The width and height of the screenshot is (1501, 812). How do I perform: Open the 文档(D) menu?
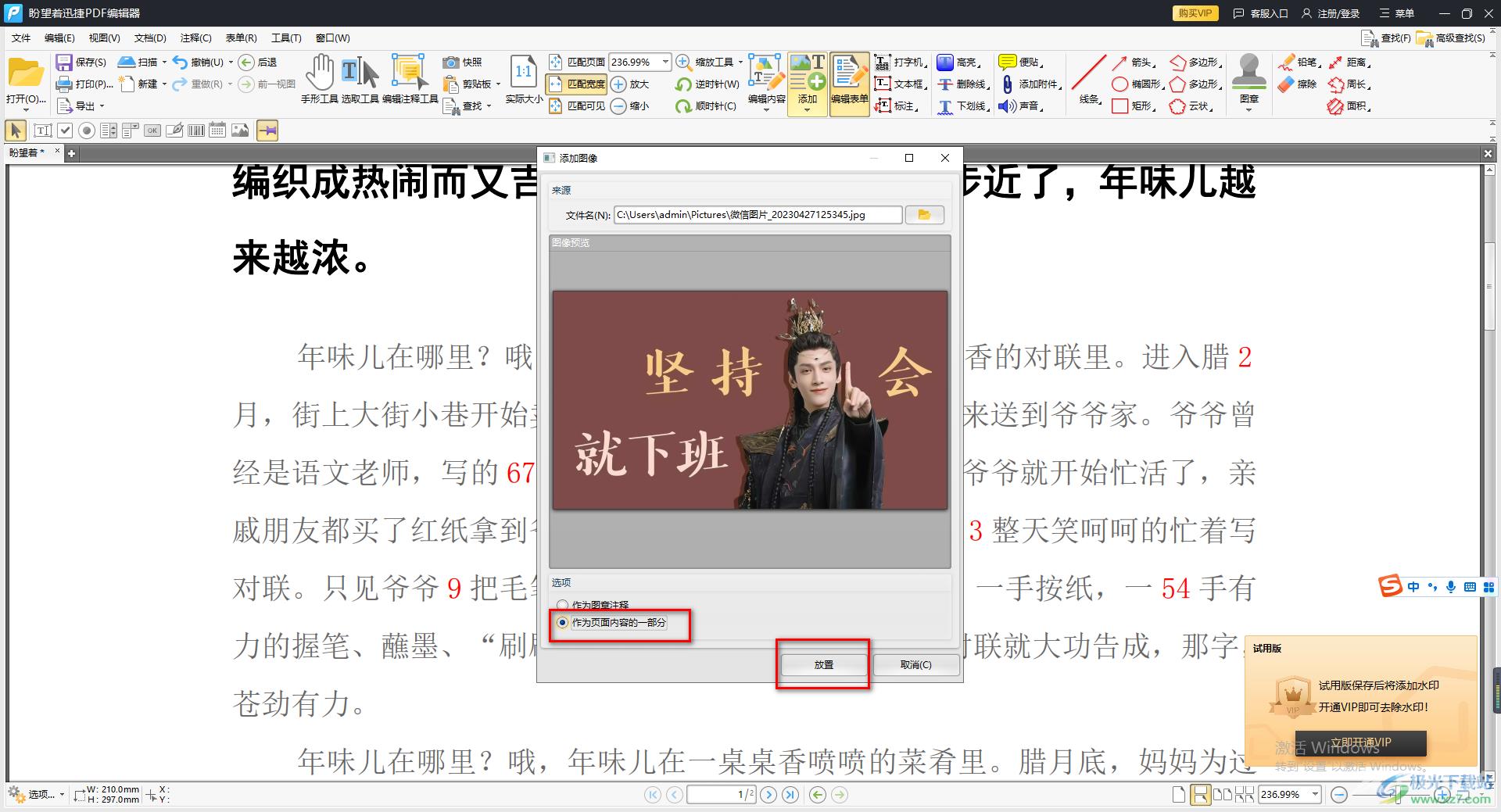150,38
